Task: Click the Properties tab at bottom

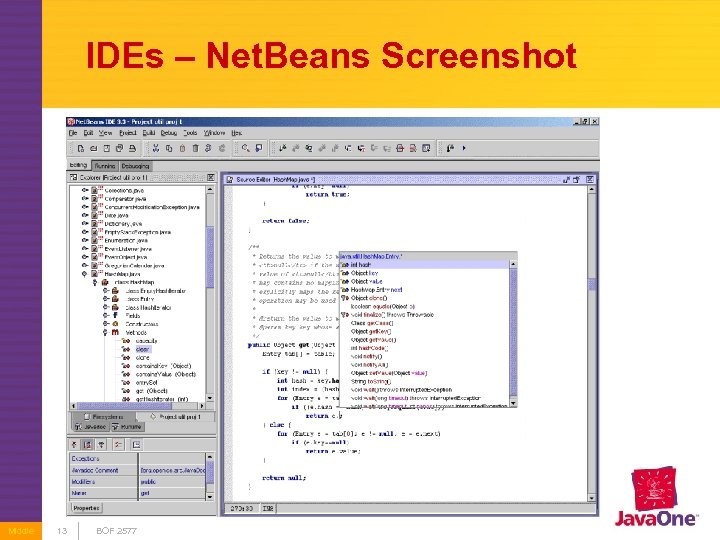Action: (86, 508)
